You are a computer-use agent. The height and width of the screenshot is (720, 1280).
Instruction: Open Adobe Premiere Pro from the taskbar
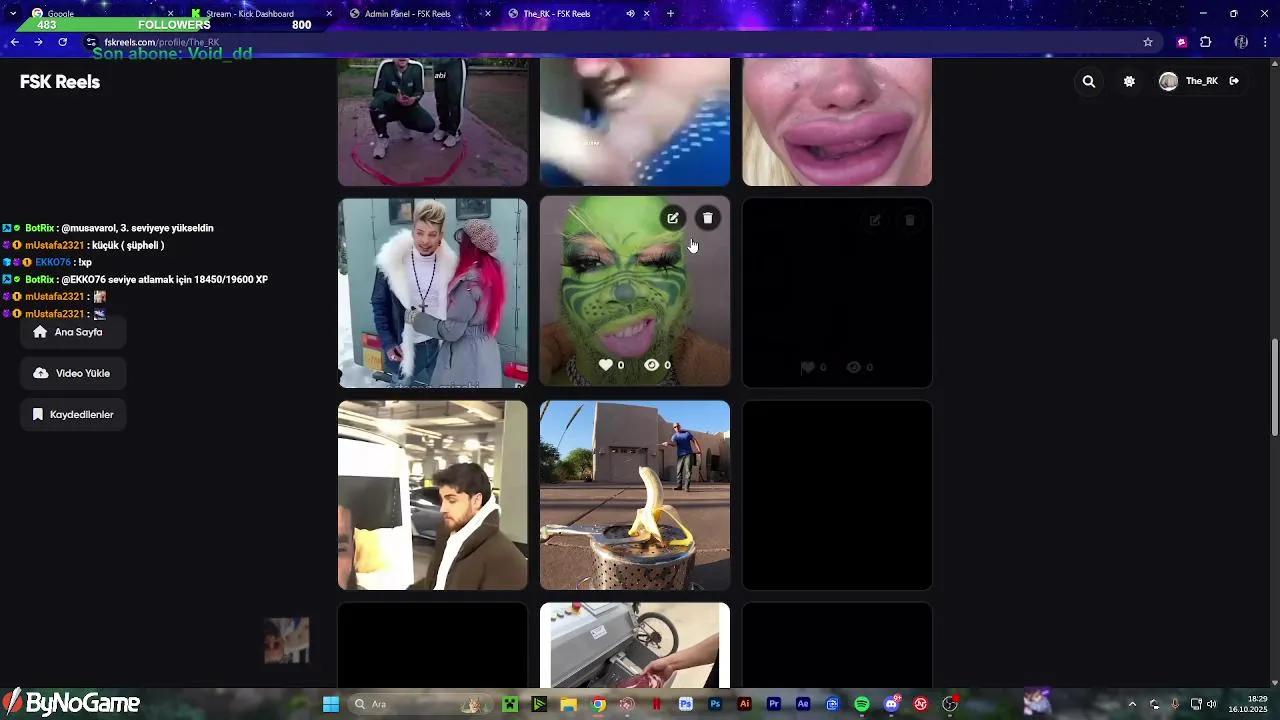point(774,704)
